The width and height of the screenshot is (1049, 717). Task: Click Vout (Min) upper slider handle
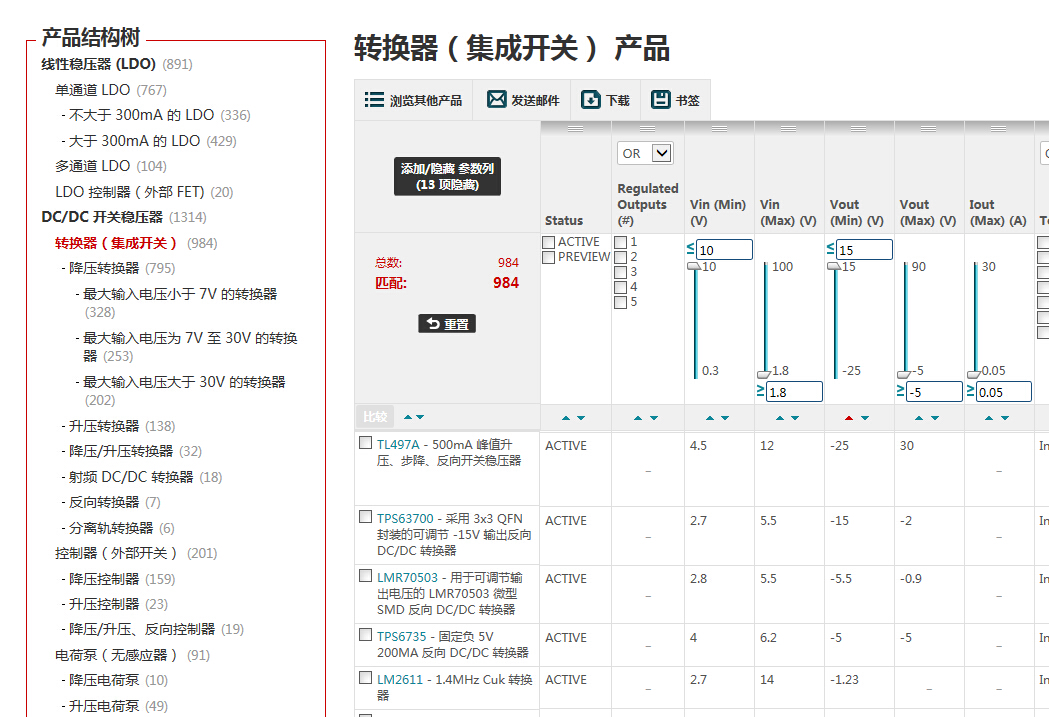pyautogui.click(x=834, y=266)
